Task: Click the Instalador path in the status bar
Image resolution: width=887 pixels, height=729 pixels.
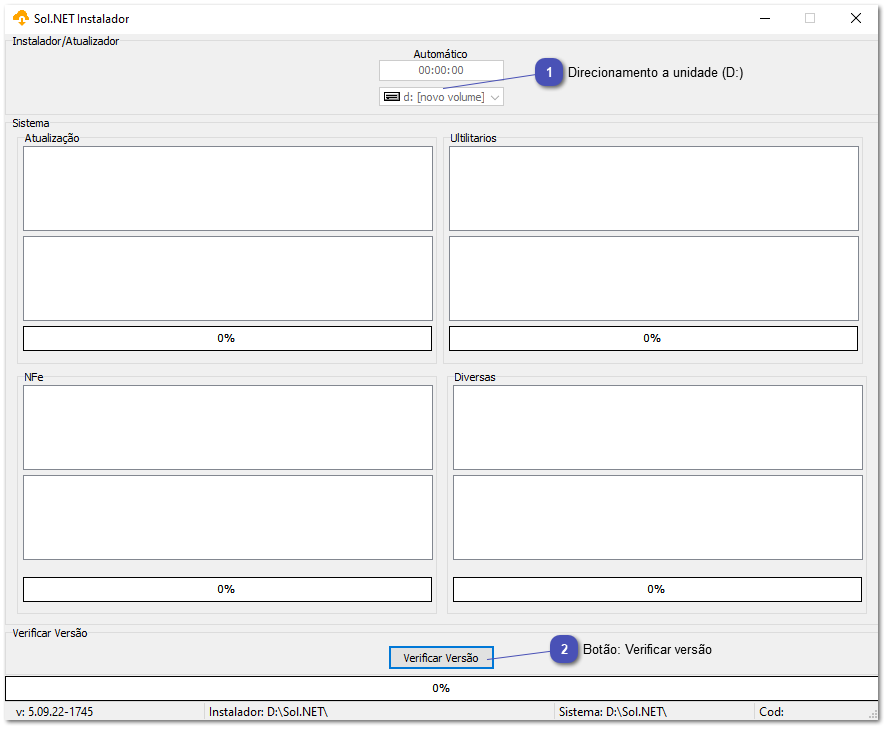Action: (268, 712)
